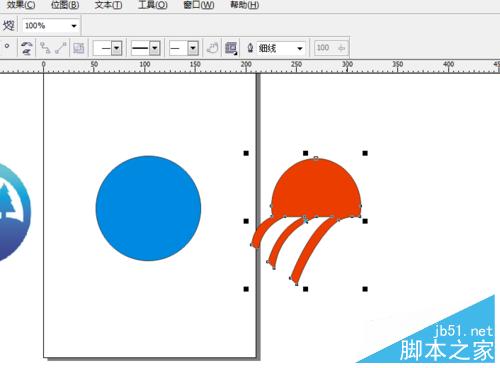Click the node-connection curve icon in toolbar

coord(45,48)
